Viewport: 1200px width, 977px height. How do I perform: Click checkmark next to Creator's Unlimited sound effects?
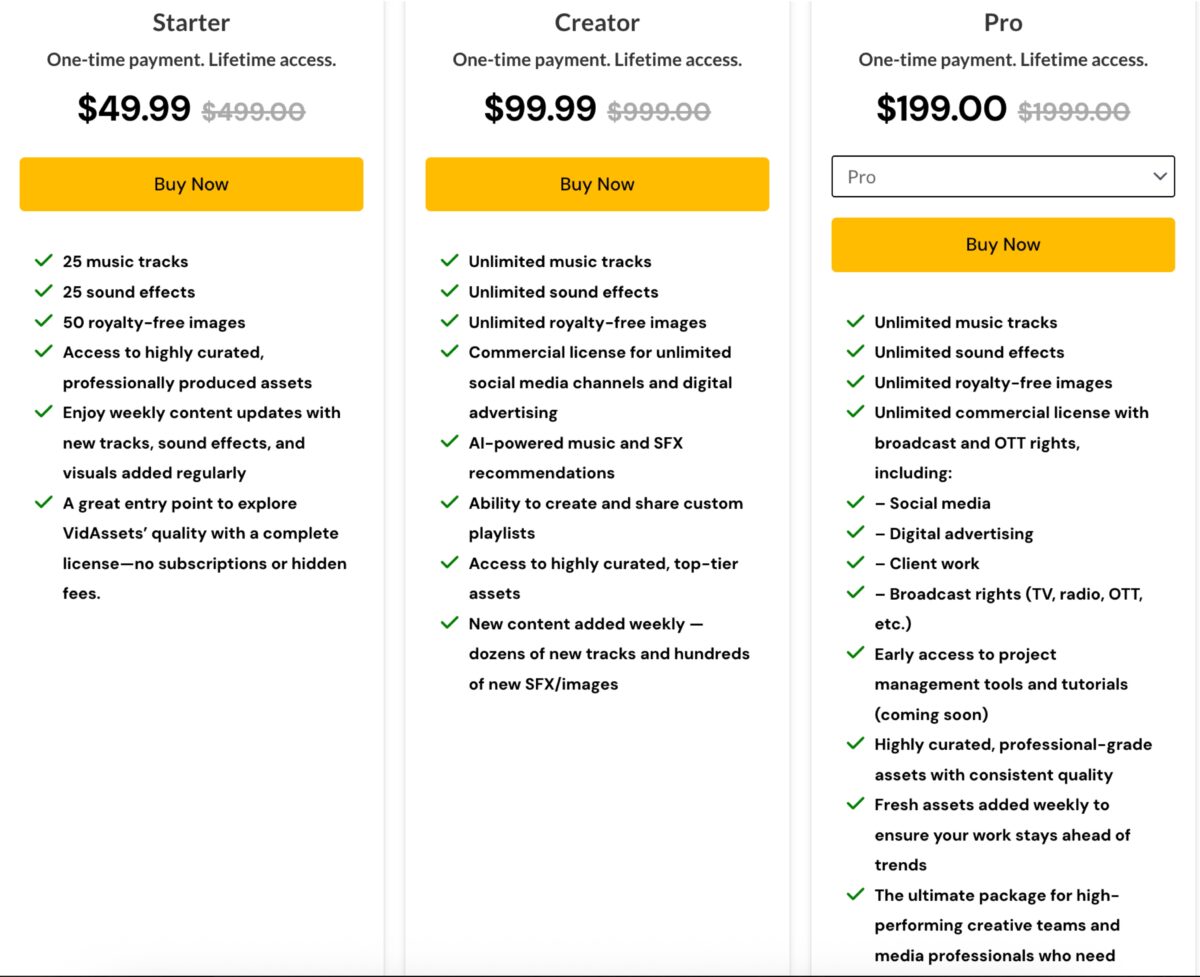(449, 291)
